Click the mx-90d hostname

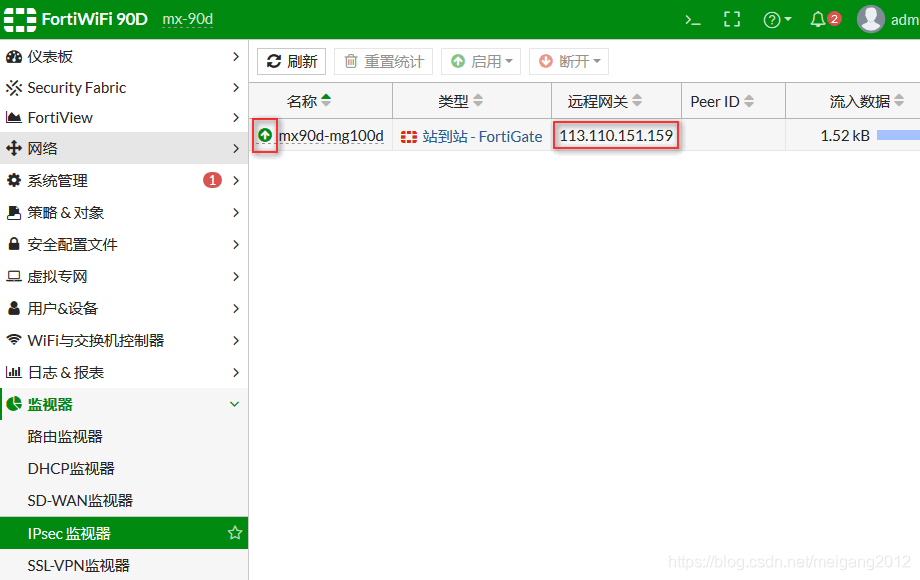(x=187, y=19)
